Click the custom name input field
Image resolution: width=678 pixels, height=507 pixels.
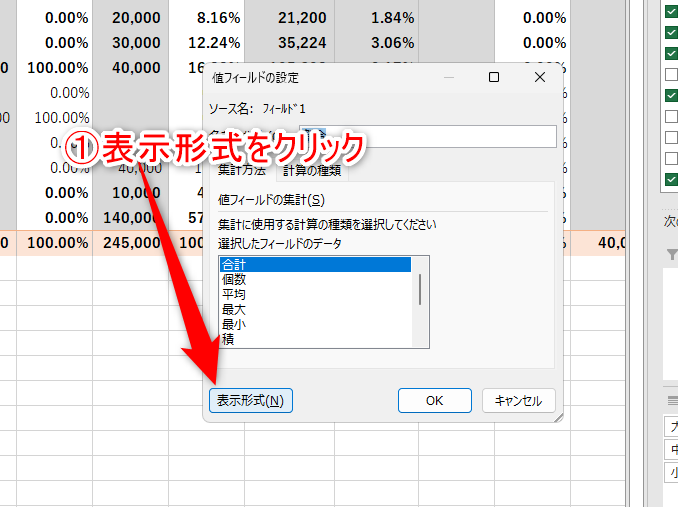(x=440, y=136)
